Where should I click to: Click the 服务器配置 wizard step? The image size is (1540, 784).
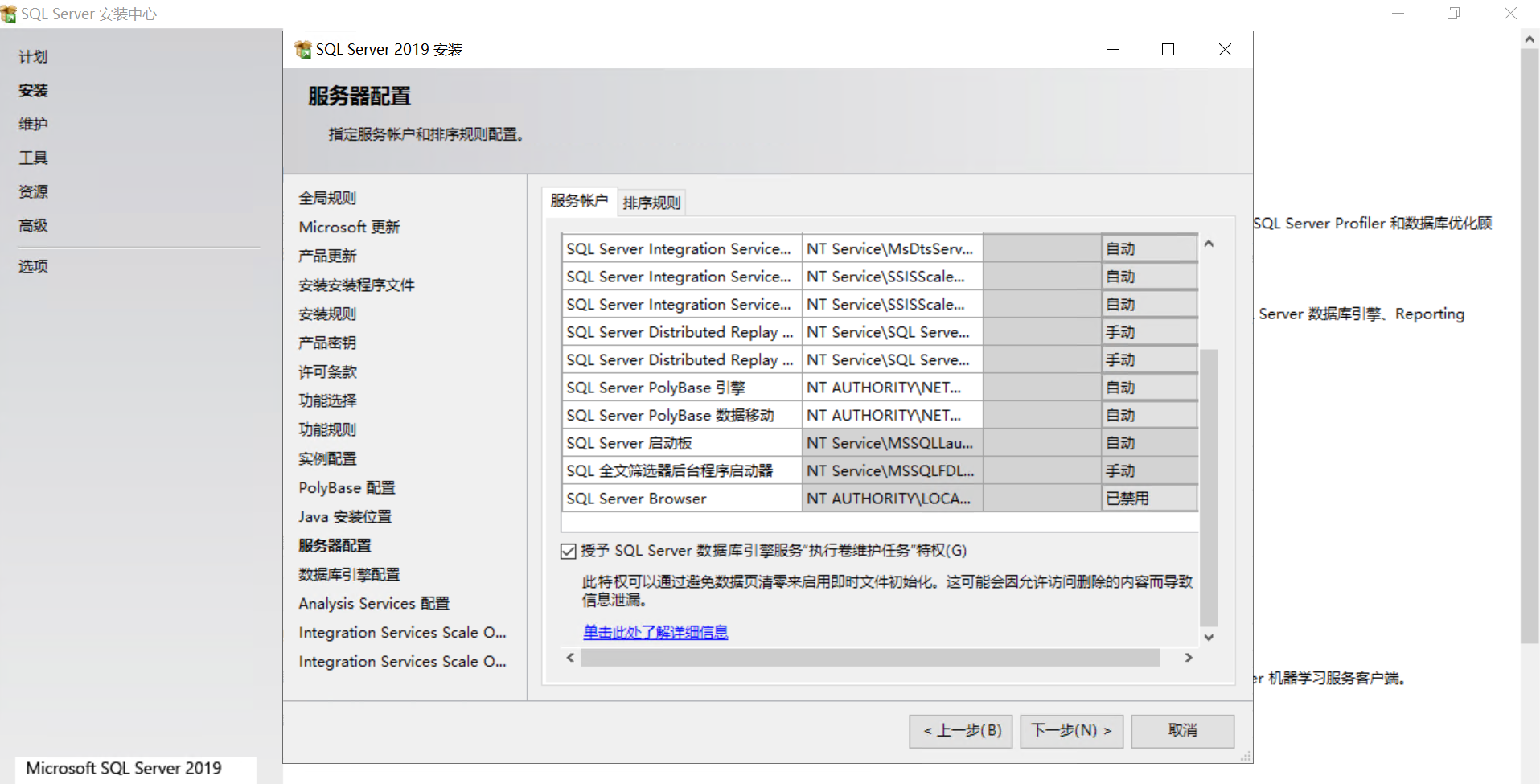[335, 545]
